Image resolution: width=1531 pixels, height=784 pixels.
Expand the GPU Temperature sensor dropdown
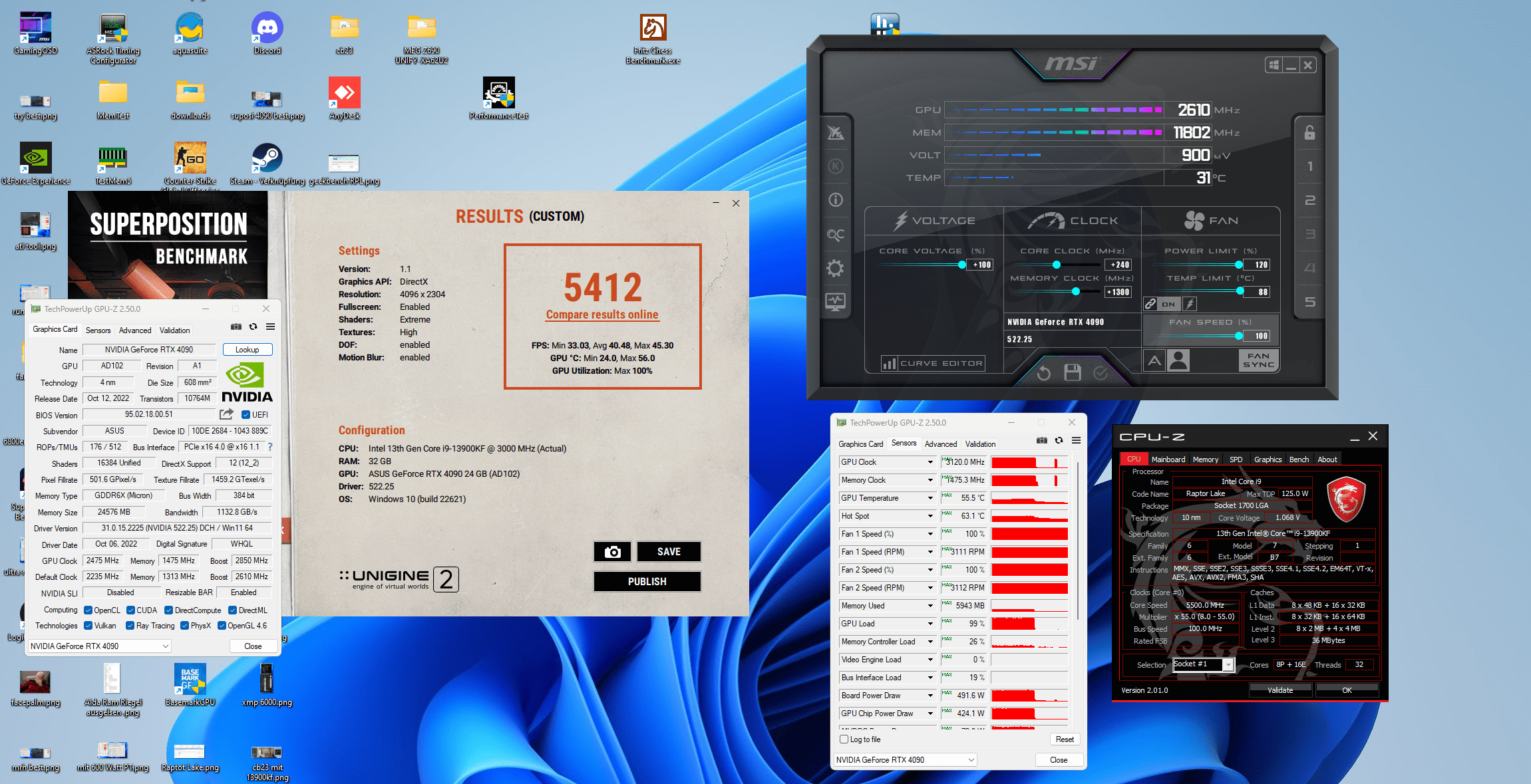930,498
